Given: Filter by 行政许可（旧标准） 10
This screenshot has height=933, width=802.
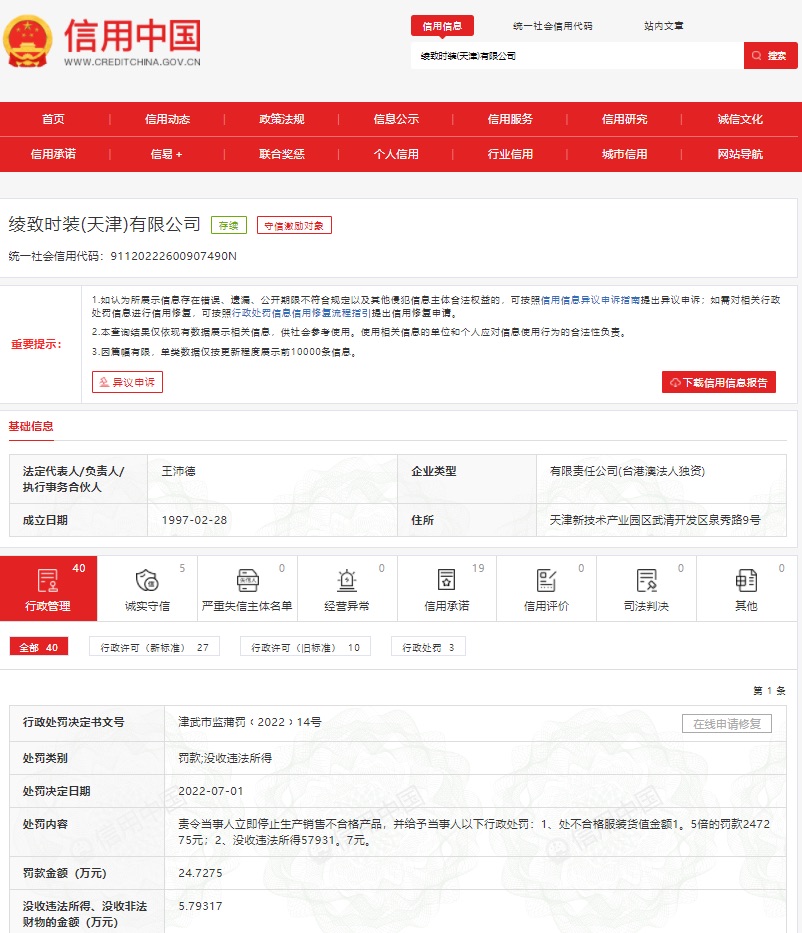Looking at the screenshot, I should click(x=305, y=647).
